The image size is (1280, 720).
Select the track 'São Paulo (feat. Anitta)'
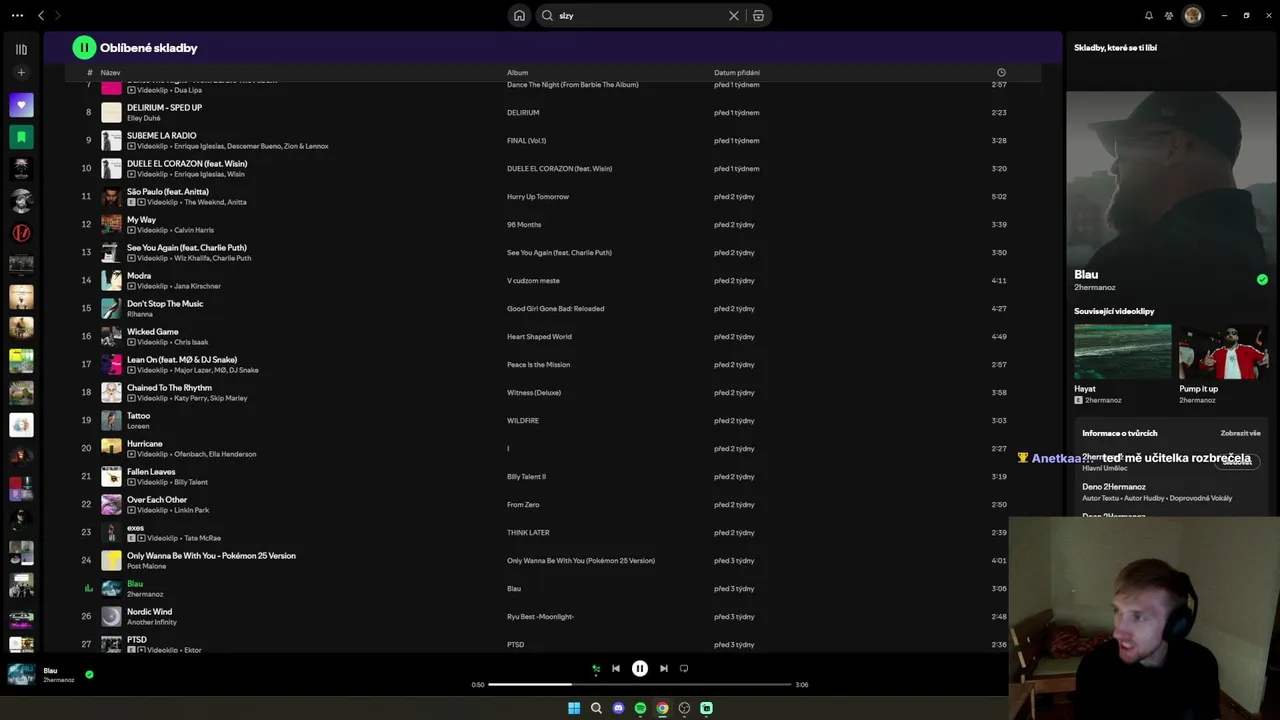pos(168,192)
